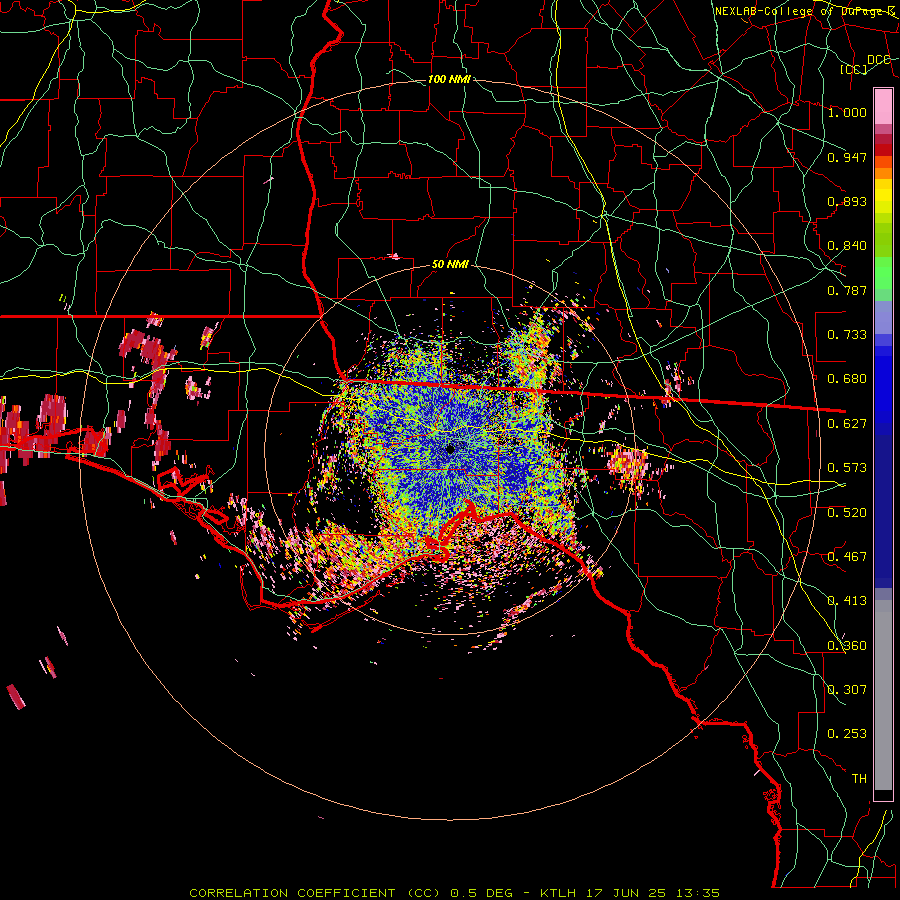
Task: Click the 0.733 scale value
Action: [847, 334]
